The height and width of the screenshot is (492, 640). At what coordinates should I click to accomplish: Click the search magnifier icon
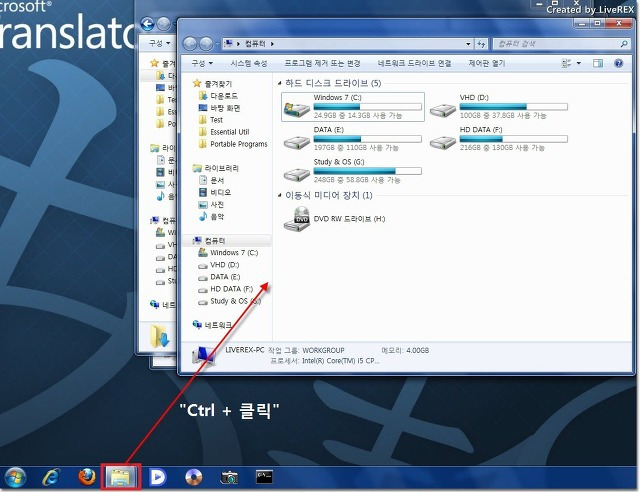pos(624,44)
